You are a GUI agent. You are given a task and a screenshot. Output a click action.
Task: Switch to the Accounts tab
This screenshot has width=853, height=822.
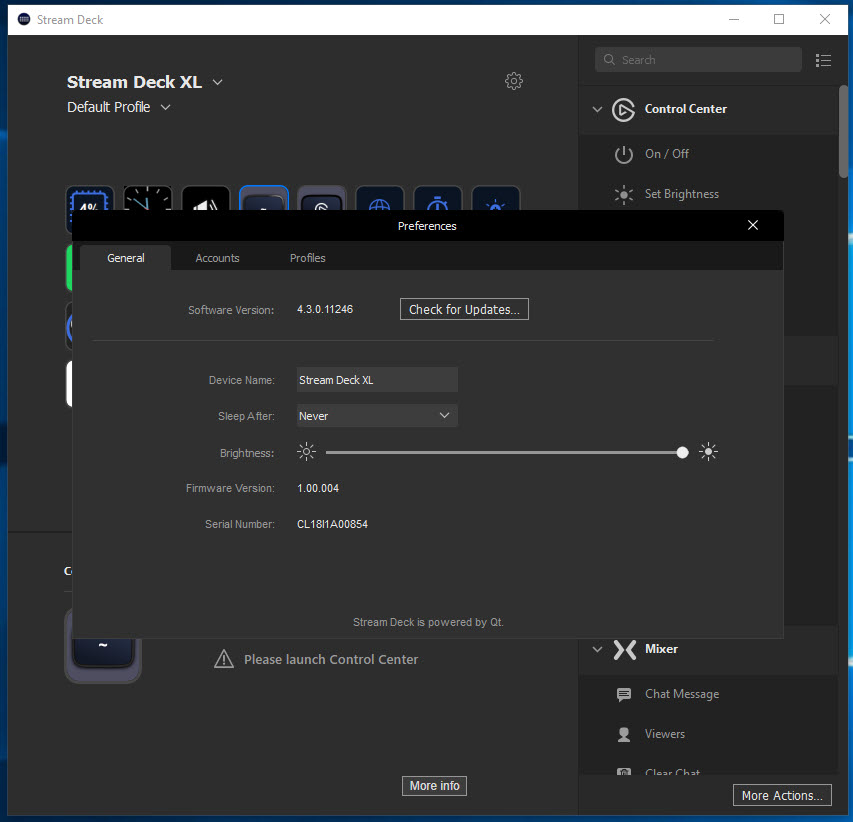[x=217, y=258]
